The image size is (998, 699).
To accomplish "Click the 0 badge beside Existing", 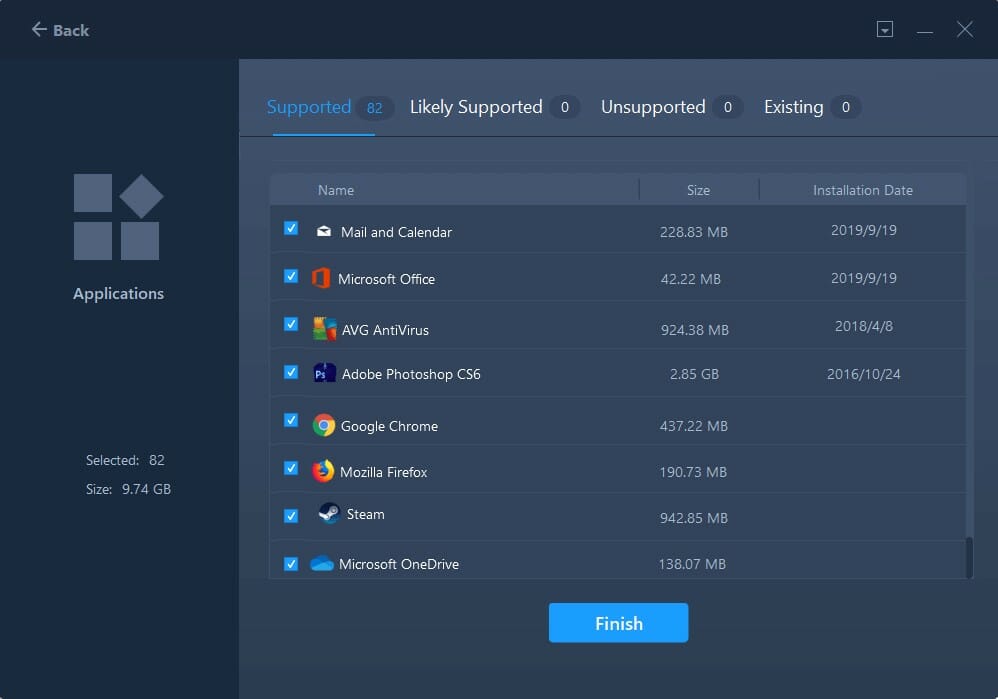I will [846, 108].
